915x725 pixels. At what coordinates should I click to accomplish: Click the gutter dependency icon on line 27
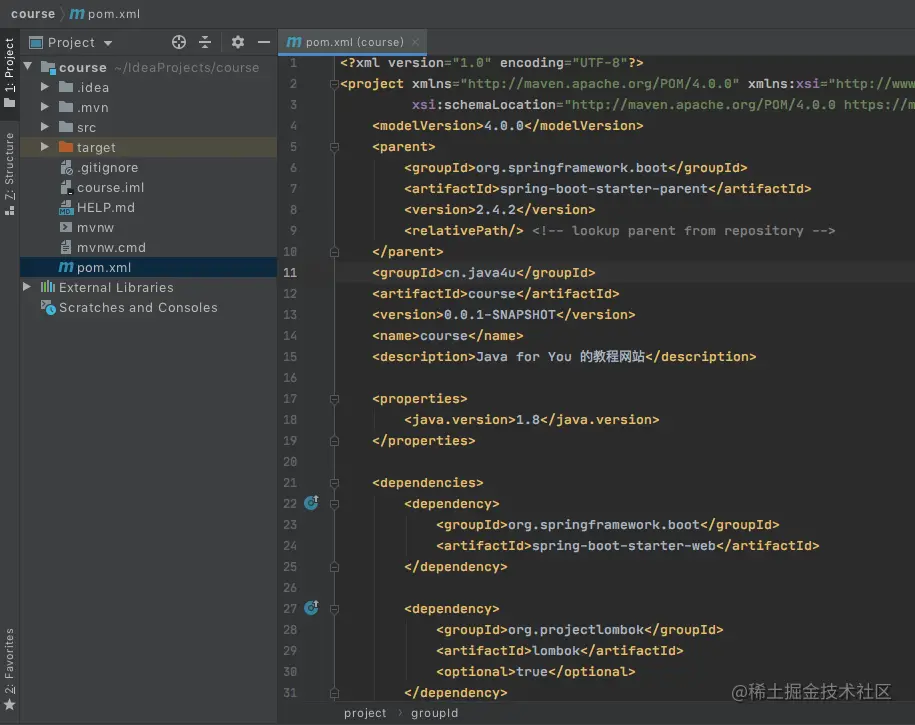(x=312, y=608)
